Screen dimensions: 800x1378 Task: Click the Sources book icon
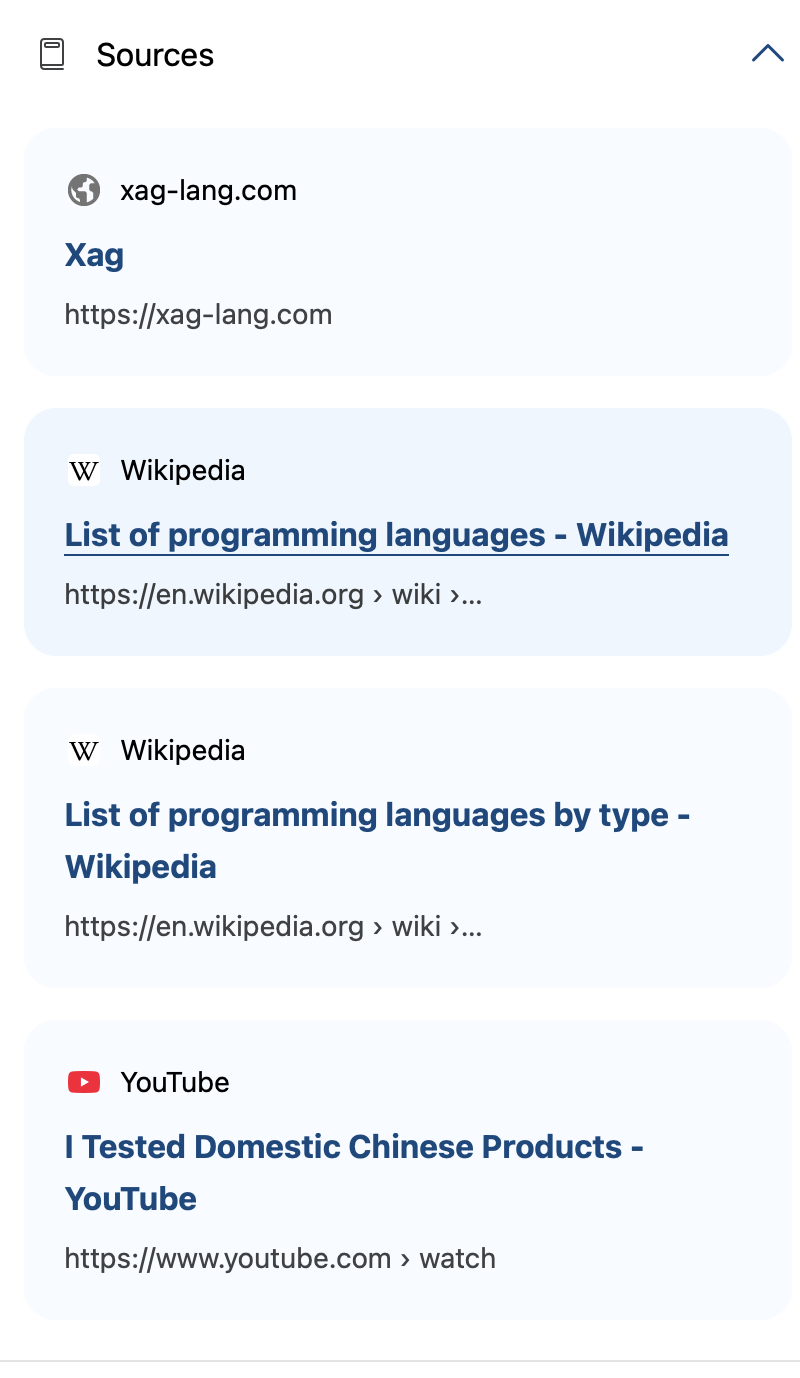(x=52, y=54)
